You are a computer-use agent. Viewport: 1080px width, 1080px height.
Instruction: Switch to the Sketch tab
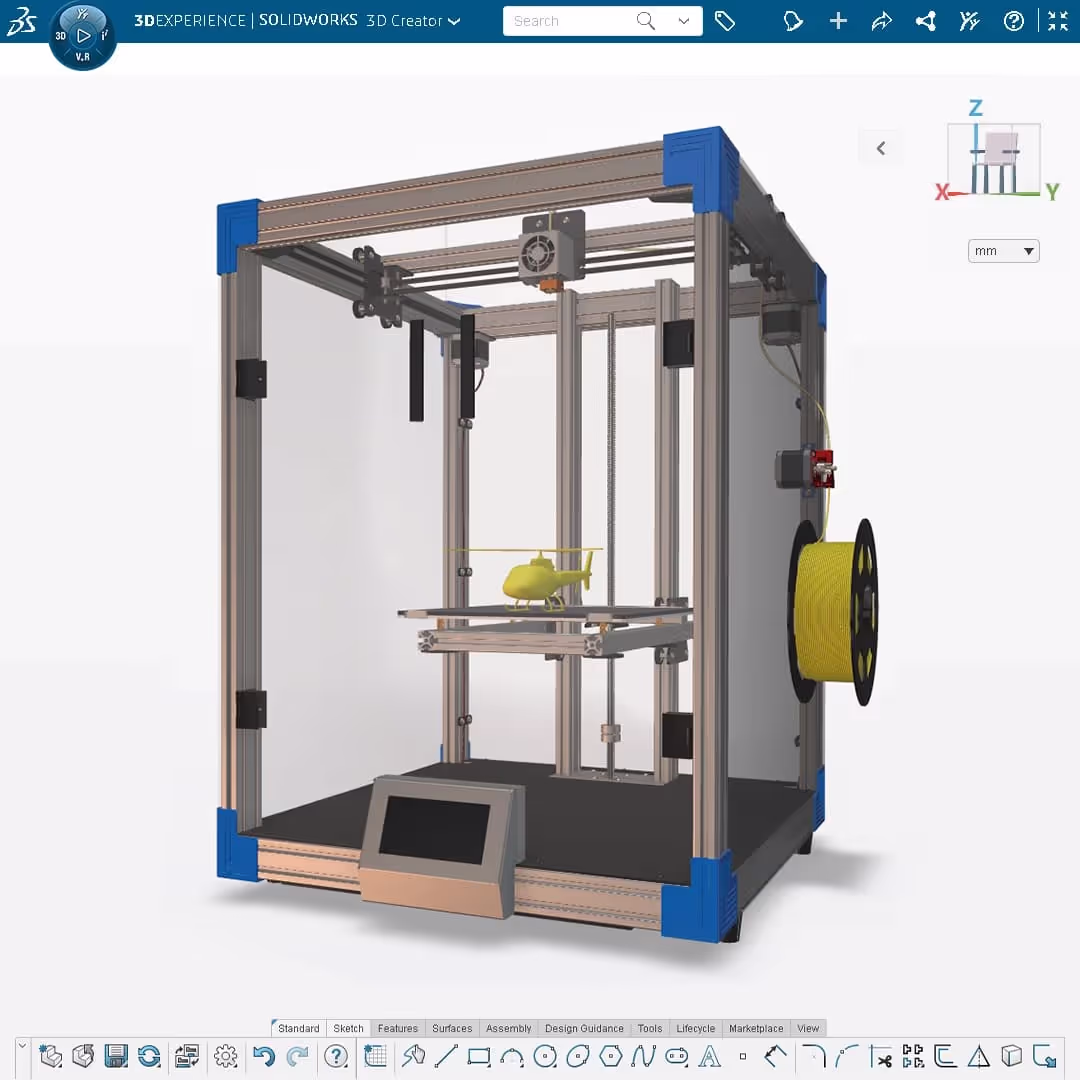pos(348,1028)
